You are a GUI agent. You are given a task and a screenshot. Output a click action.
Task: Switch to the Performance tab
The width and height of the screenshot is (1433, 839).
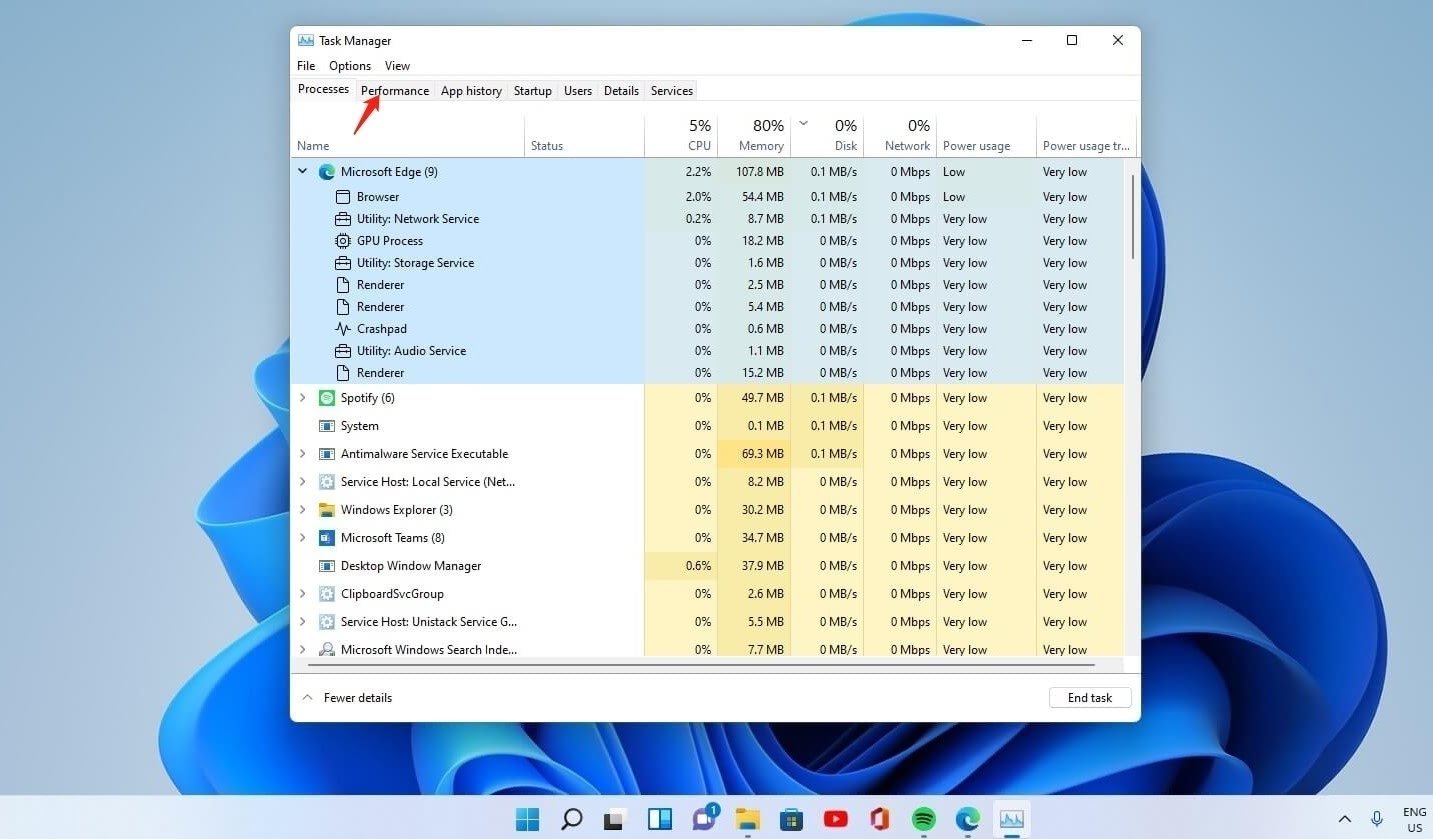click(395, 91)
